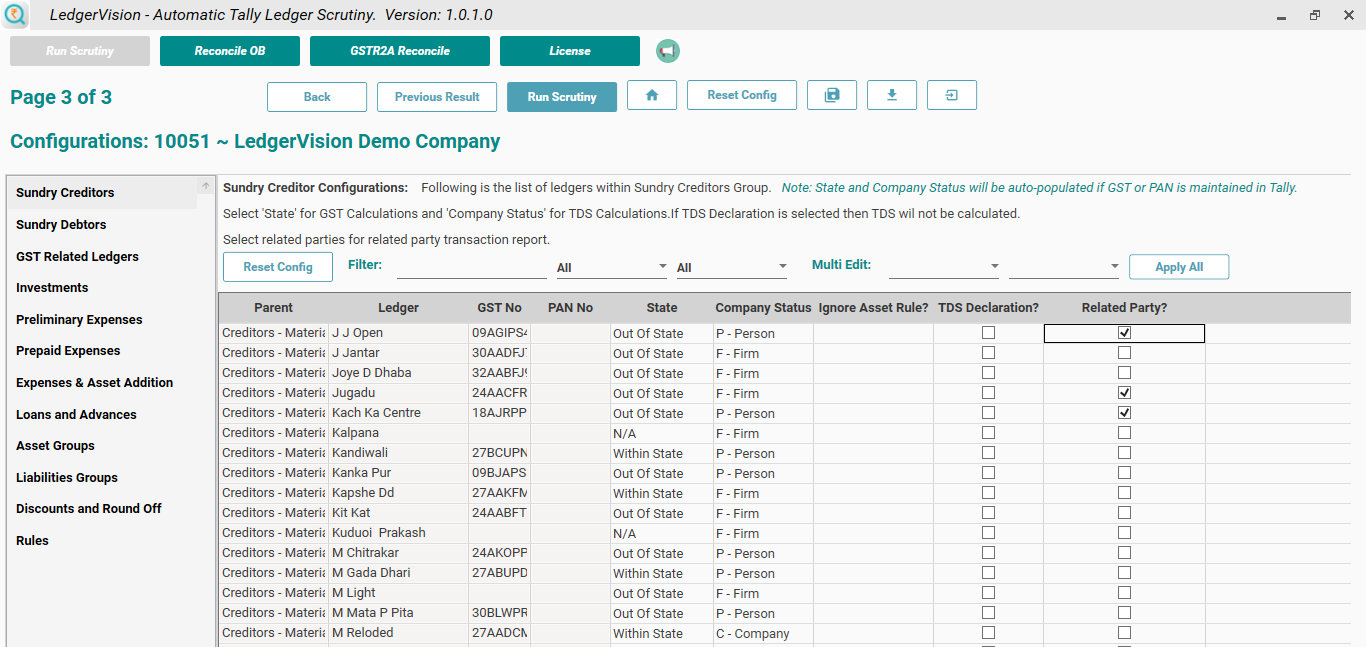Viewport: 1366px width, 647px height.
Task: Click the GSTR2A Reconcile button
Action: coord(399,50)
